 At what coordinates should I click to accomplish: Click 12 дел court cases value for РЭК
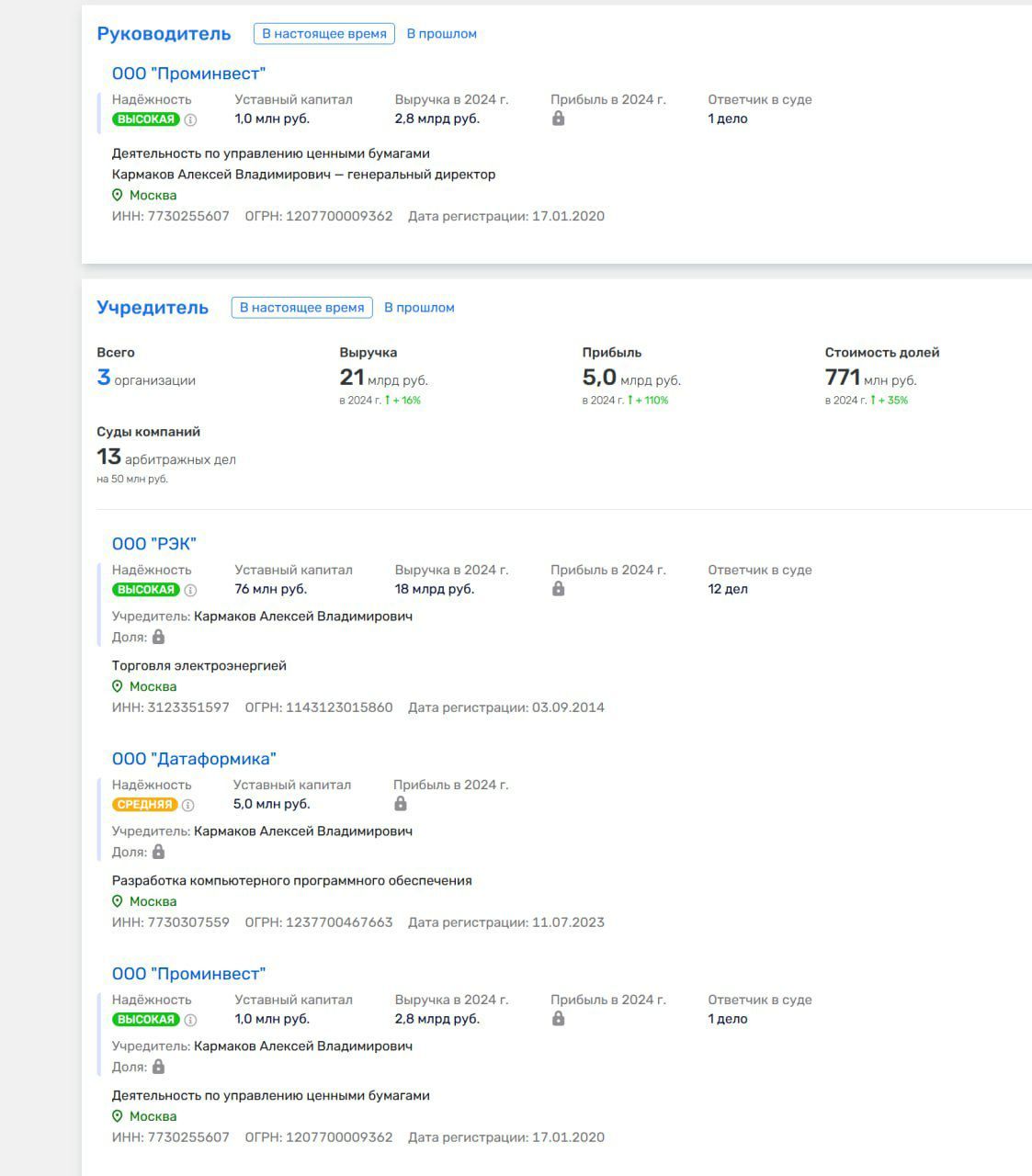click(728, 589)
